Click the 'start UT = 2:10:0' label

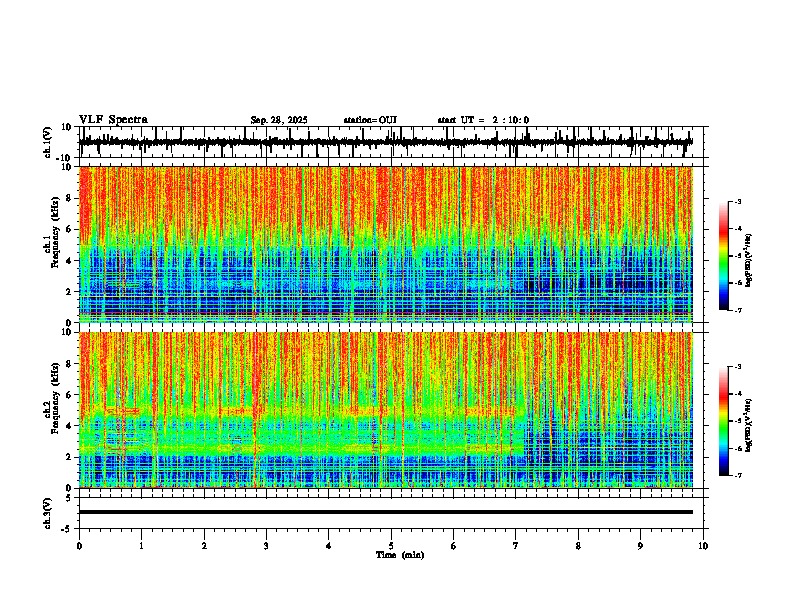[483, 120]
